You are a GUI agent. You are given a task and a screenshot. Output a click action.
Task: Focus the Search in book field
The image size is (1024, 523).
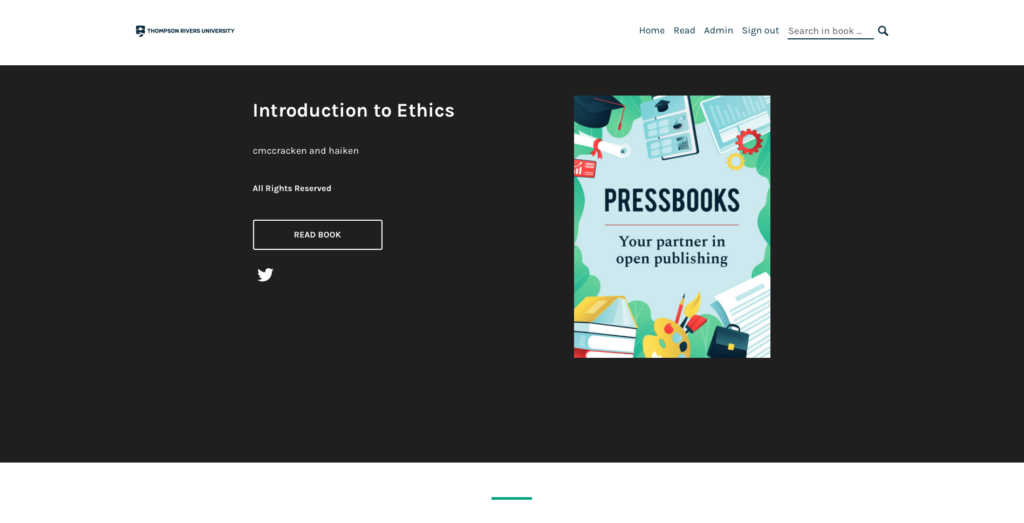click(830, 31)
